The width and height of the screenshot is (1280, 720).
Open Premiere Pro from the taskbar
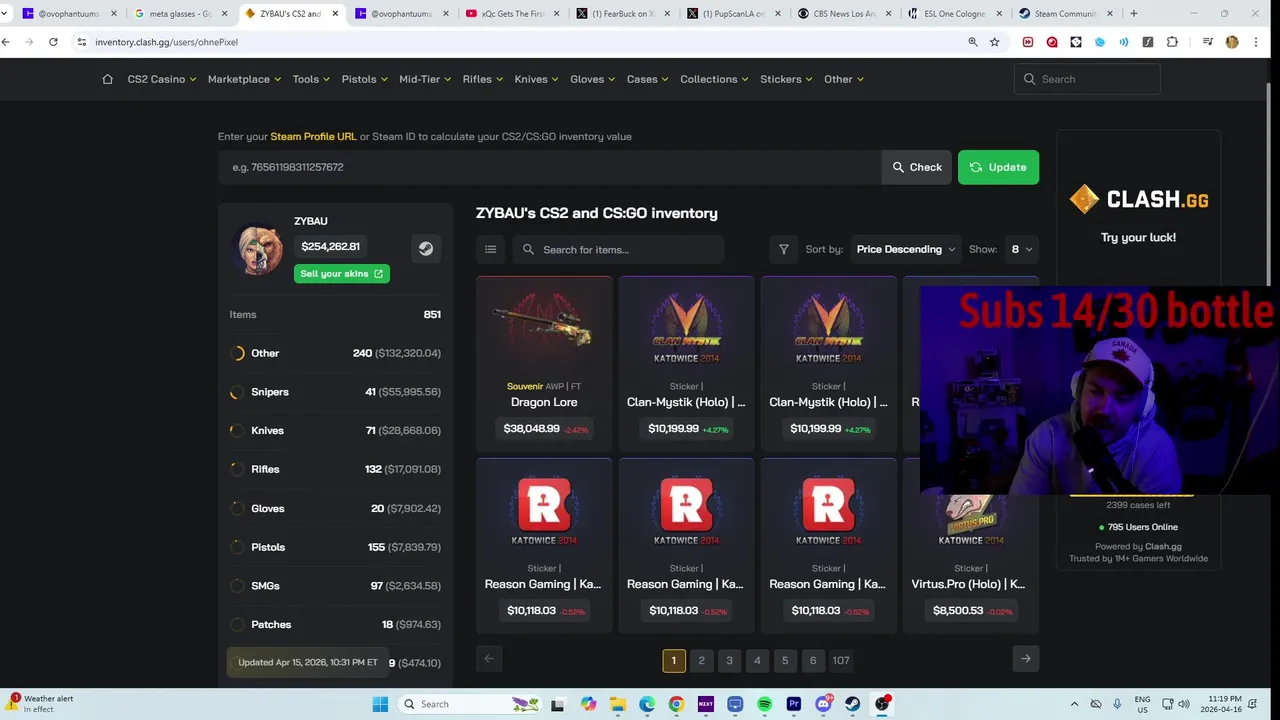[794, 704]
